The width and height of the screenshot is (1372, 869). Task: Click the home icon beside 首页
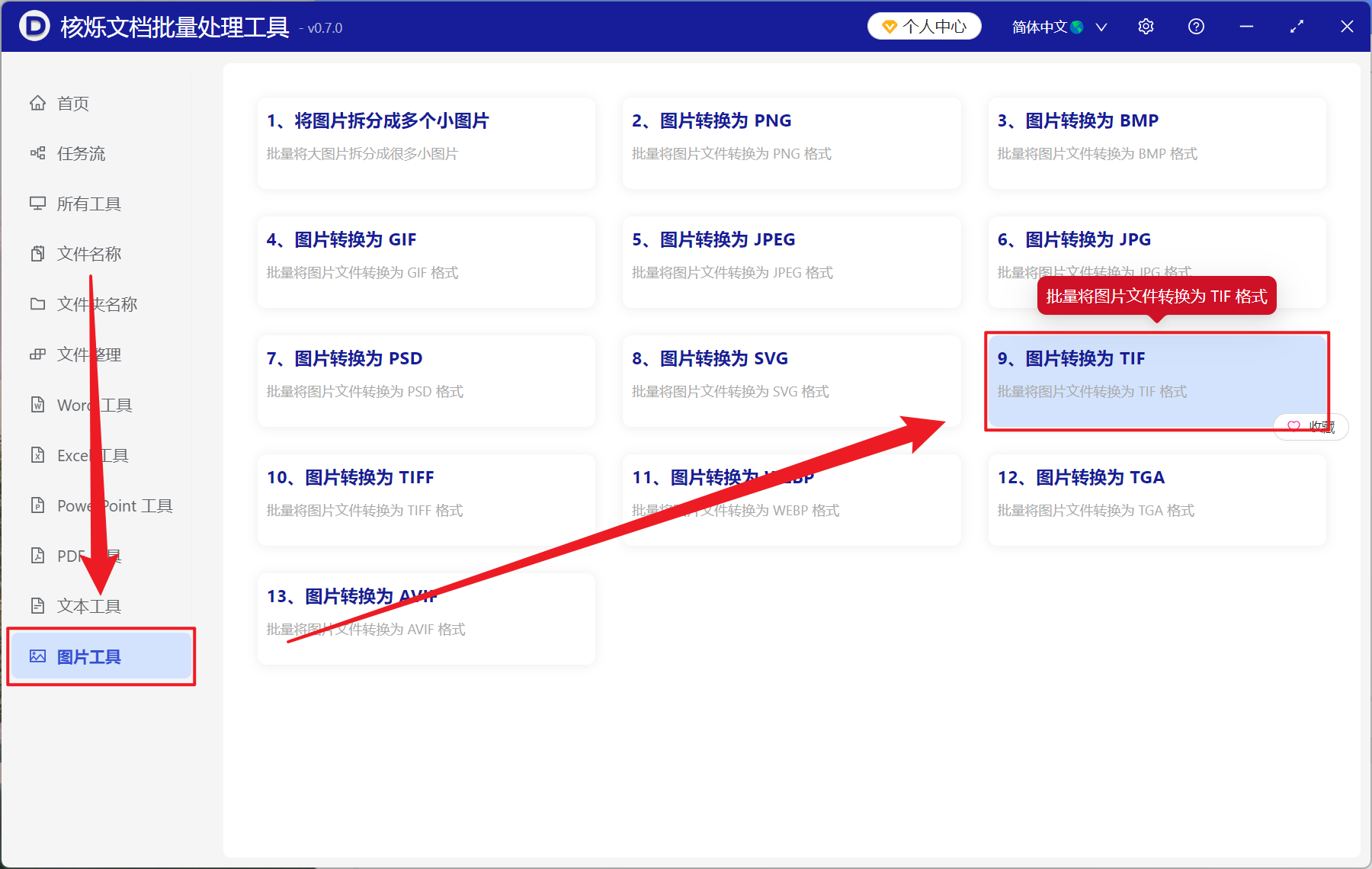(x=37, y=103)
